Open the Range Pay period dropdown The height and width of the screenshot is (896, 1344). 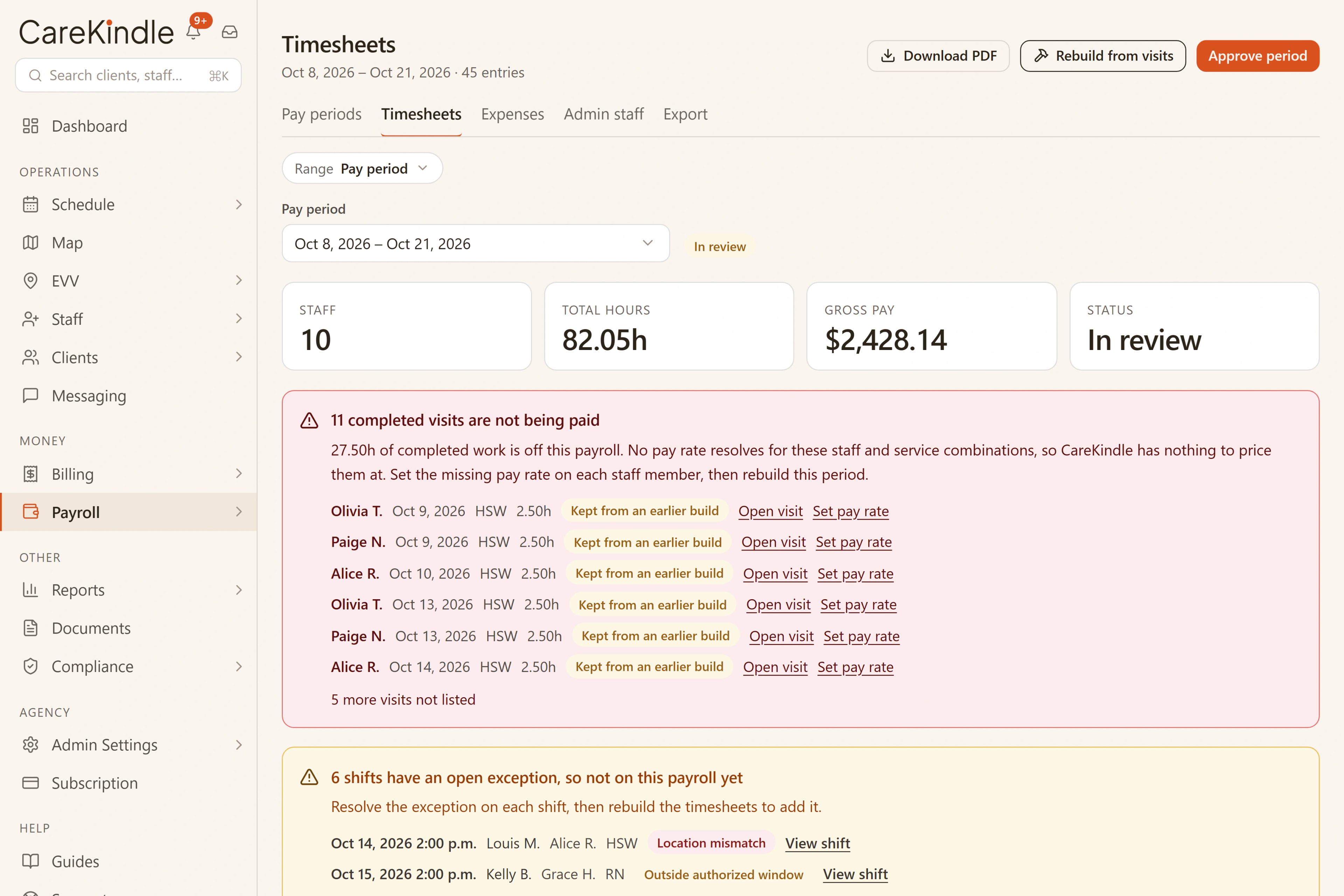pos(362,168)
